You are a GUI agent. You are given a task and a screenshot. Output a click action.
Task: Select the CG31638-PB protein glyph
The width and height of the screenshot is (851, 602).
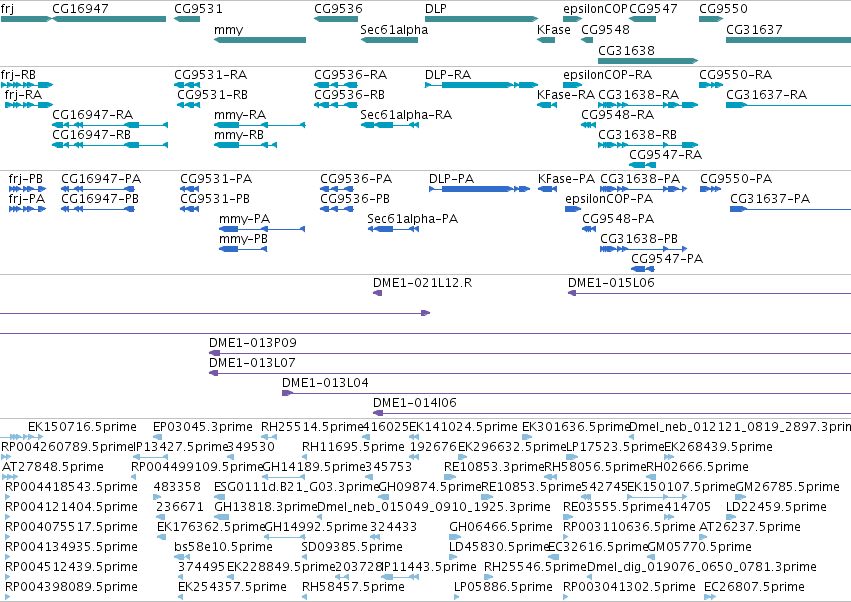pyautogui.click(x=644, y=249)
